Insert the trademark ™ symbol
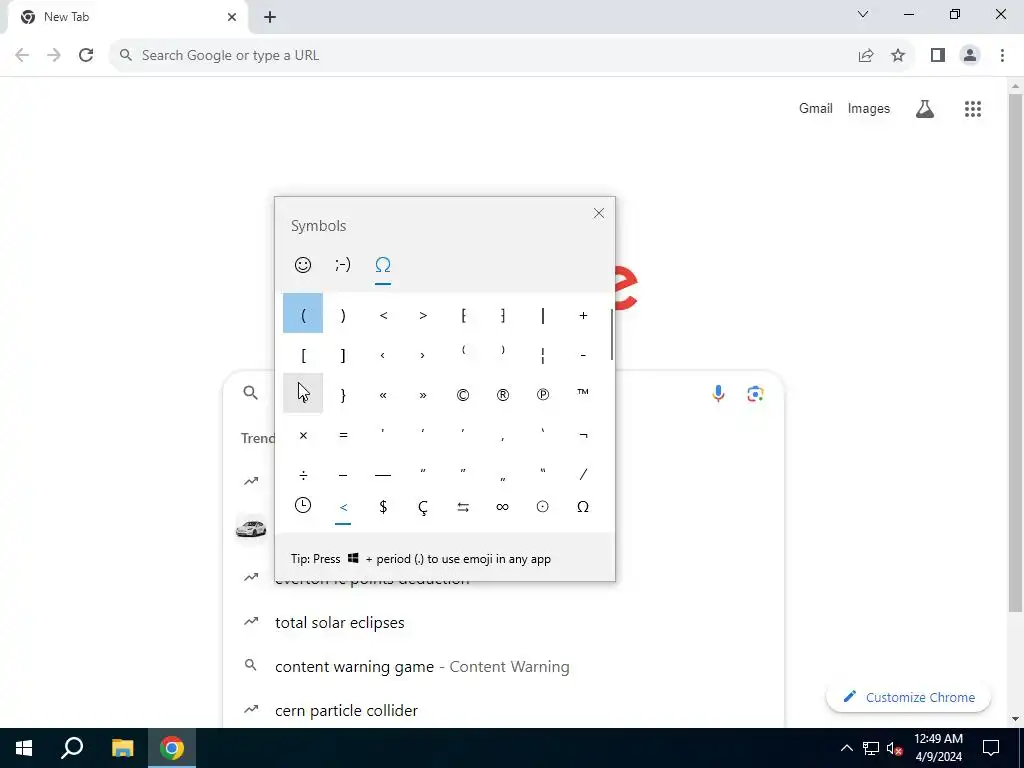 pos(583,393)
